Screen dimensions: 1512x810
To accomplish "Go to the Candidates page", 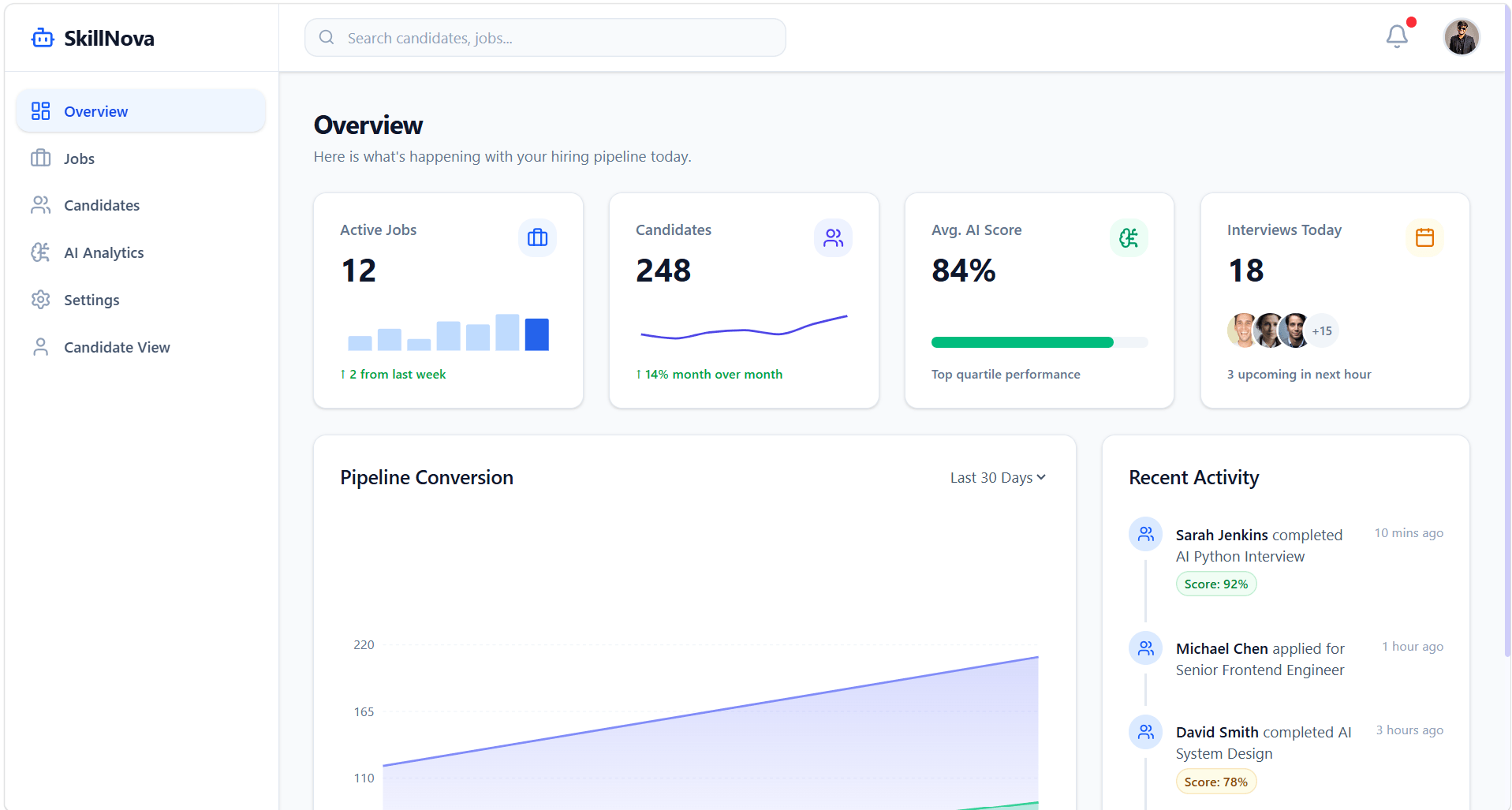I will pyautogui.click(x=140, y=205).
